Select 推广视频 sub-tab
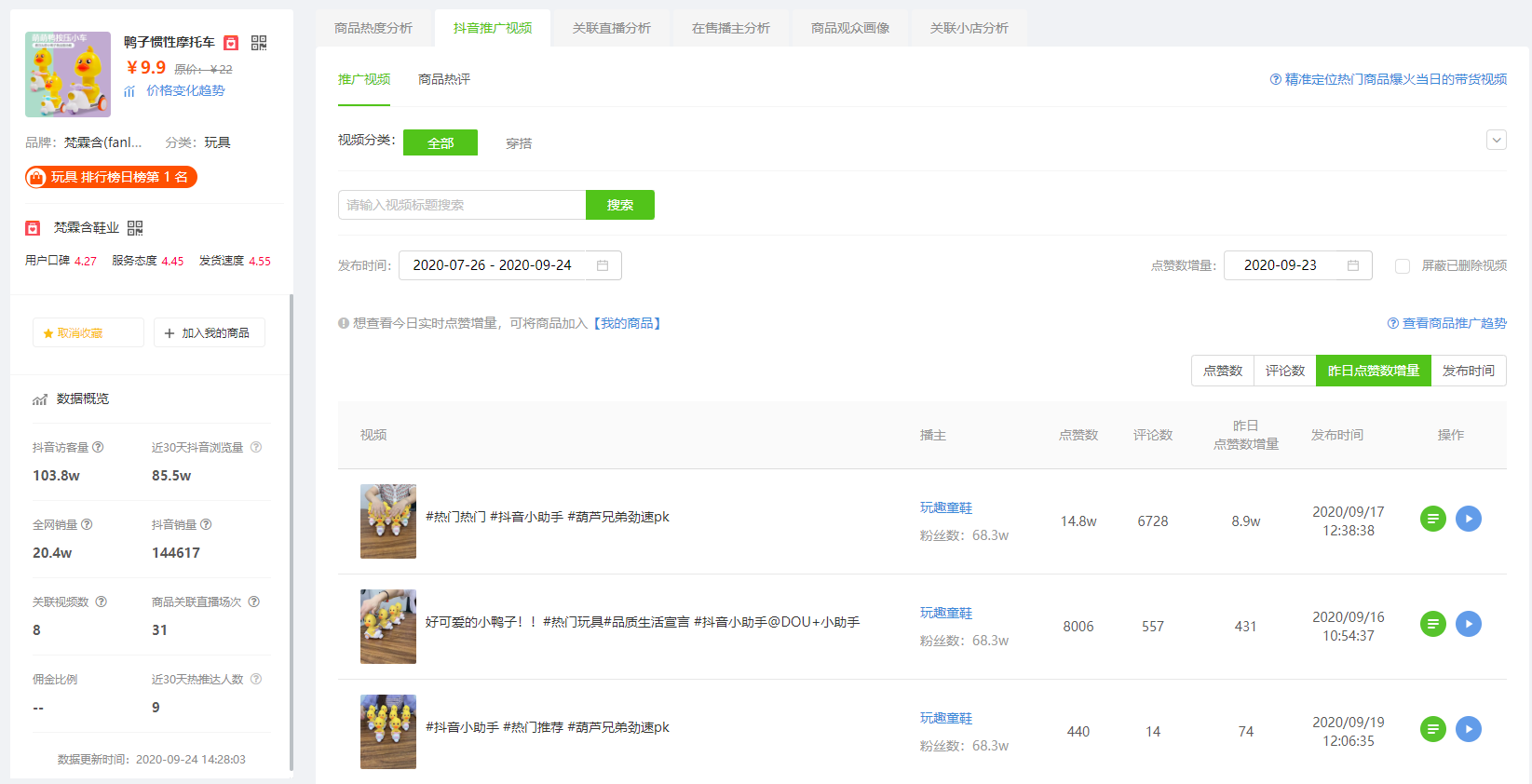This screenshot has height=784, width=1532. tap(364, 80)
